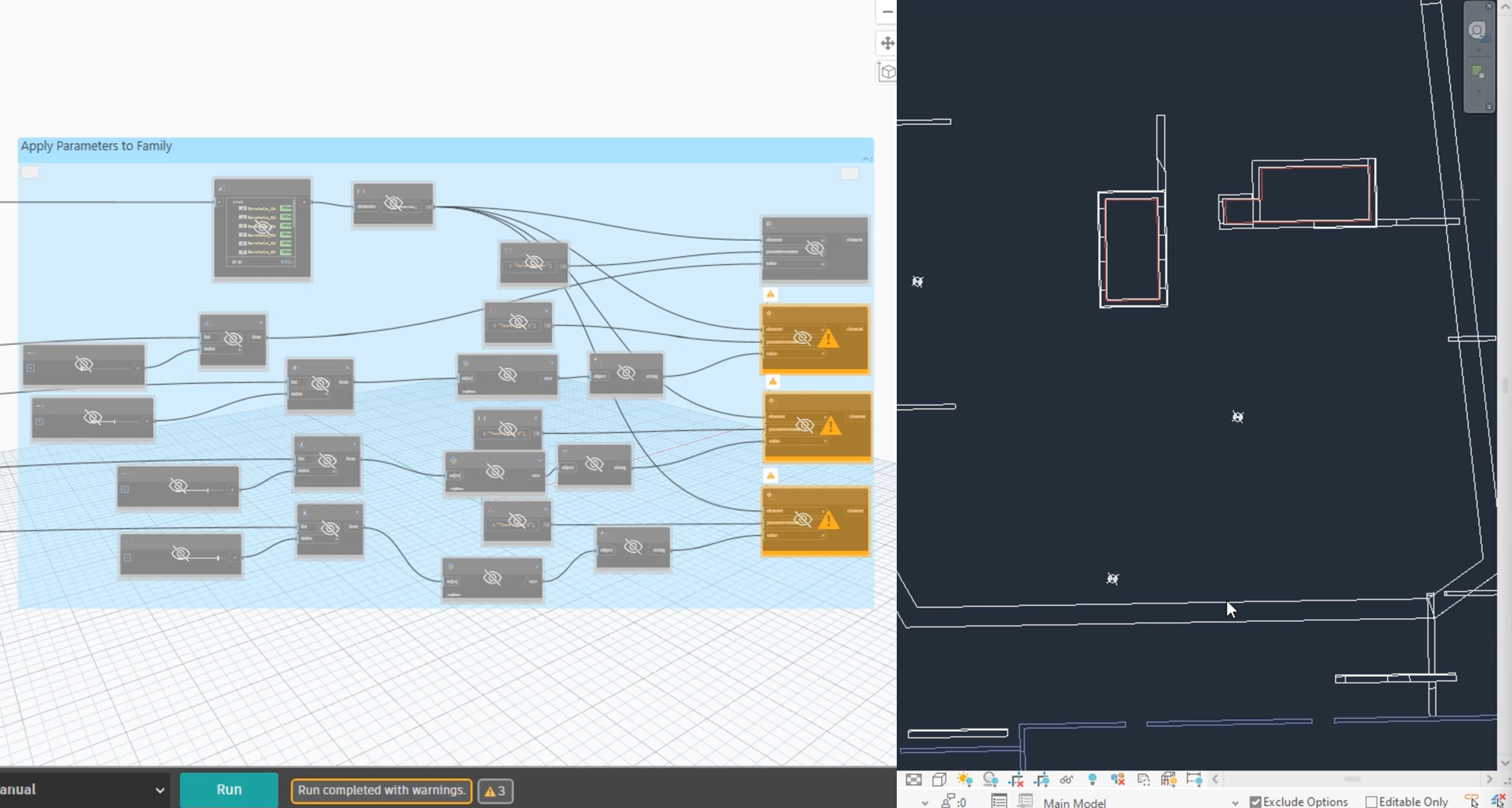1512x808 pixels.
Task: Open the Detail Level control in Revit
Action: [x=913, y=779]
